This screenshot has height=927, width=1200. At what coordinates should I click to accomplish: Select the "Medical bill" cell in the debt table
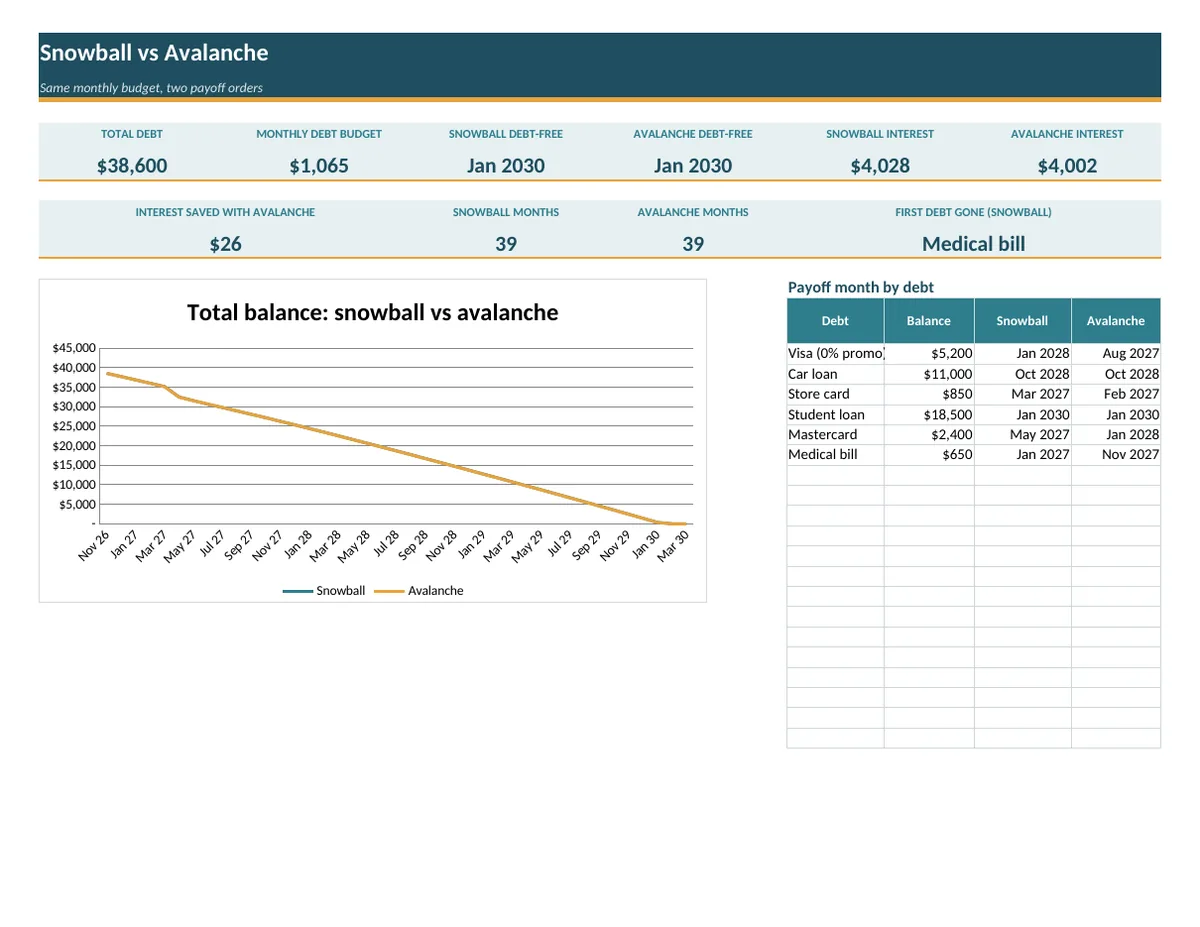tap(835, 454)
